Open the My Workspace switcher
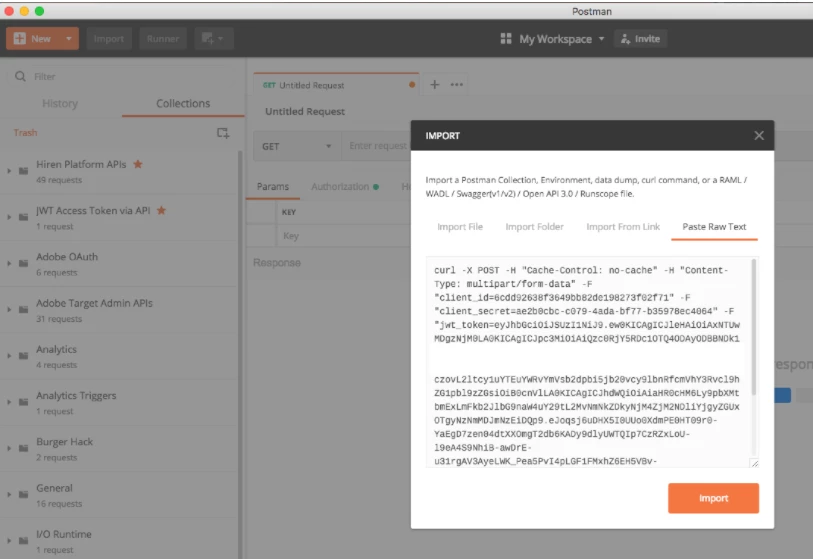Screen dimensions: 813x559 pos(562,39)
